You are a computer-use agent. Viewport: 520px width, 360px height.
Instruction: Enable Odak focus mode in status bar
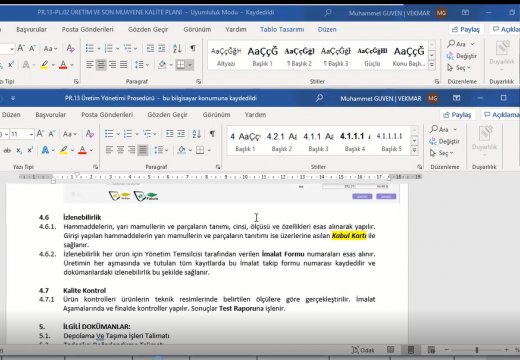click(363, 350)
